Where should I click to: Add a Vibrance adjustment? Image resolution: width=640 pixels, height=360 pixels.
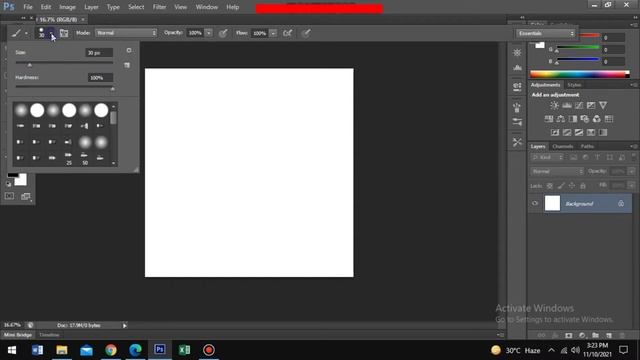[603, 105]
